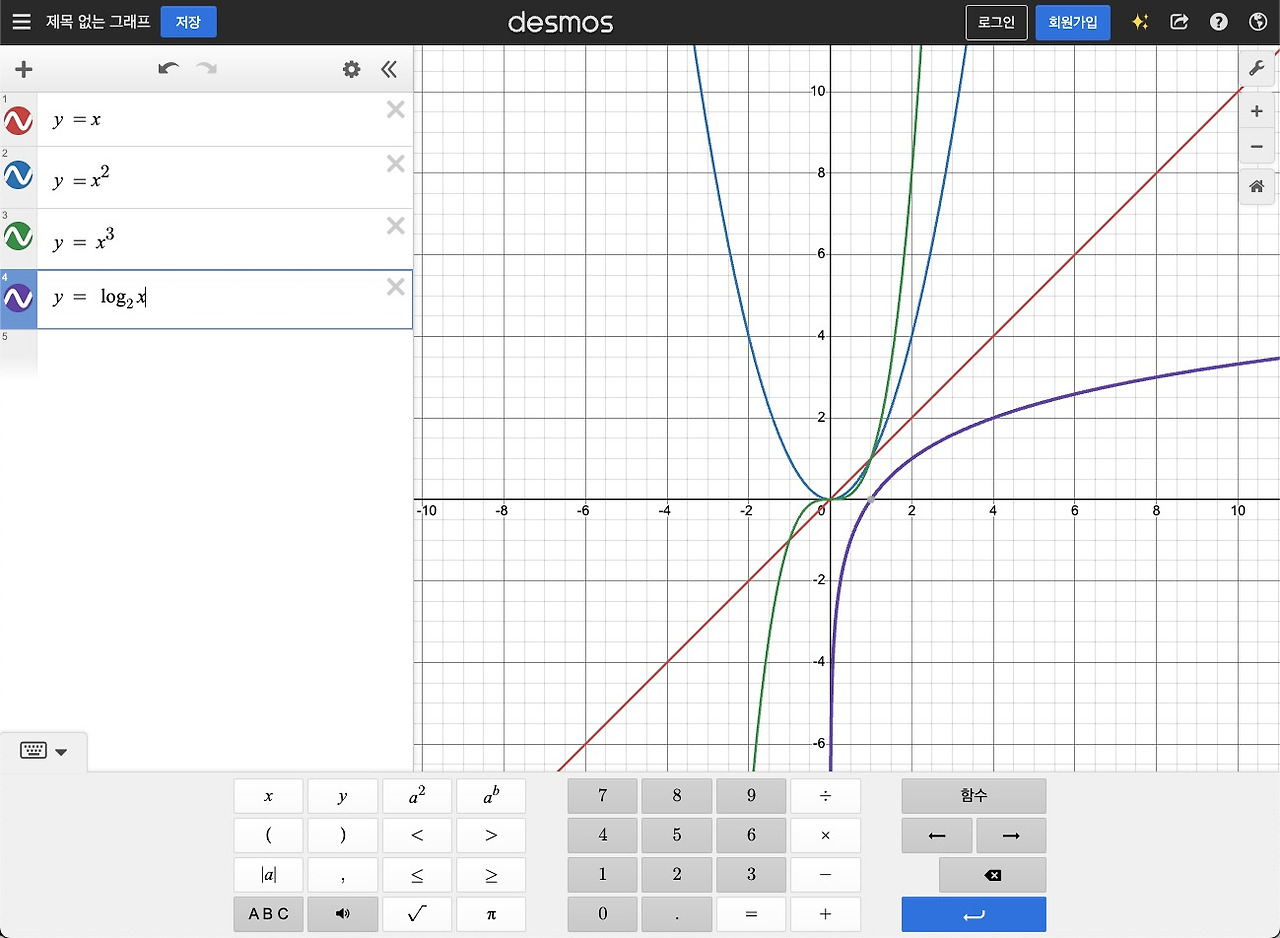Open the help question mark icon
Image resolution: width=1280 pixels, height=938 pixels.
pyautogui.click(x=1218, y=21)
